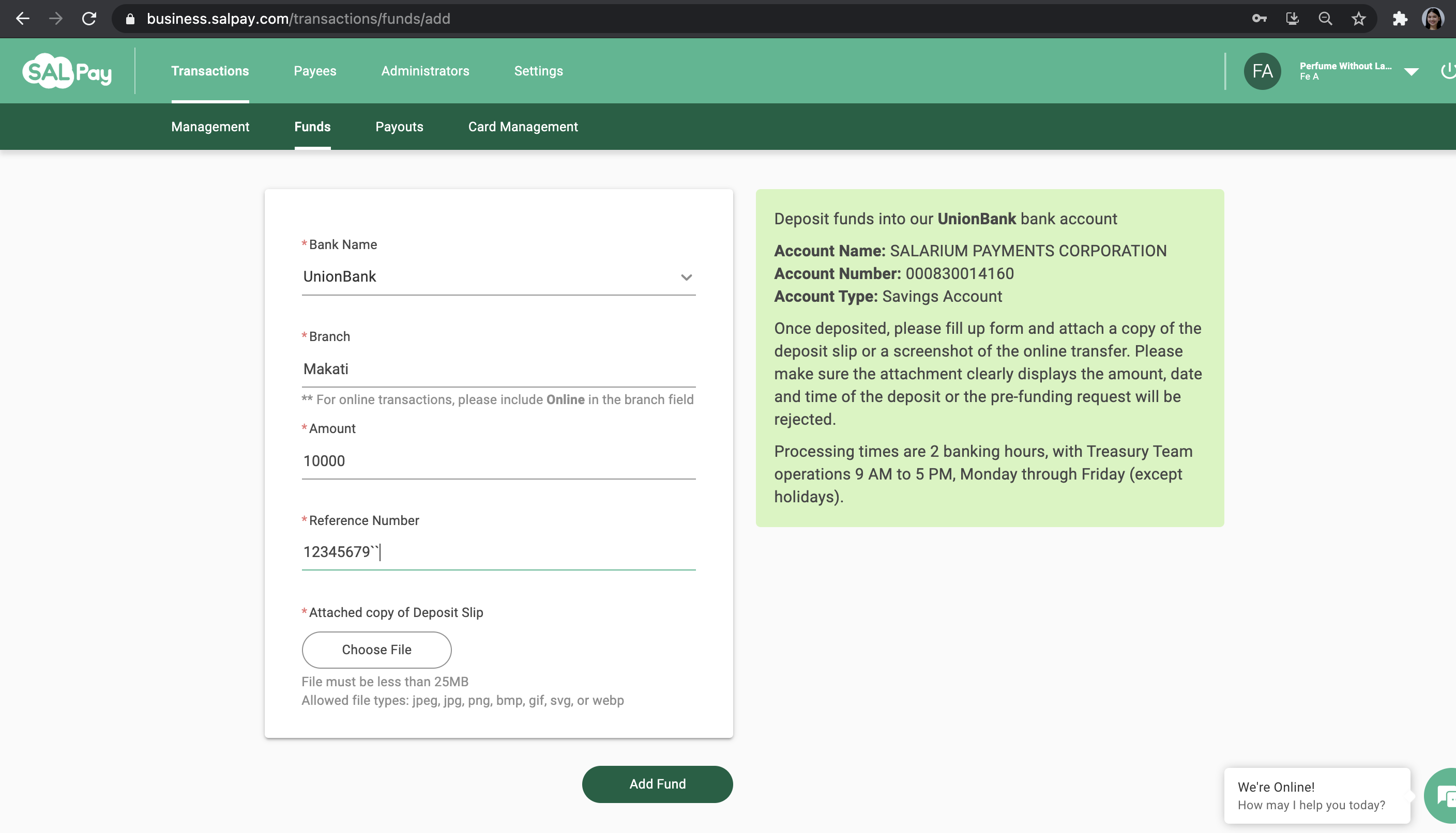Open the Payees menu
The width and height of the screenshot is (1456, 833).
point(315,71)
